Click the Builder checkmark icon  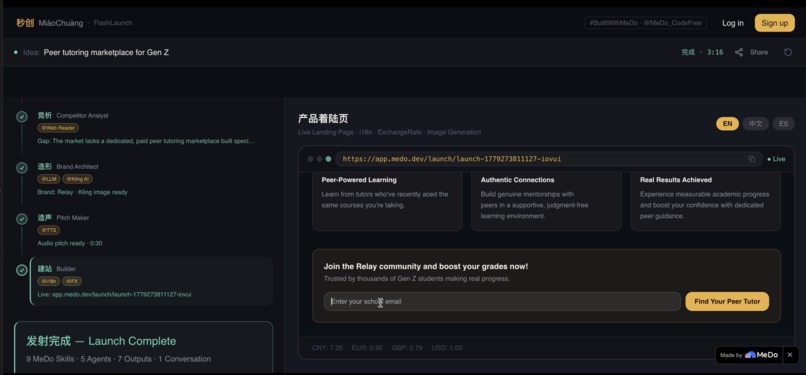[x=22, y=270]
